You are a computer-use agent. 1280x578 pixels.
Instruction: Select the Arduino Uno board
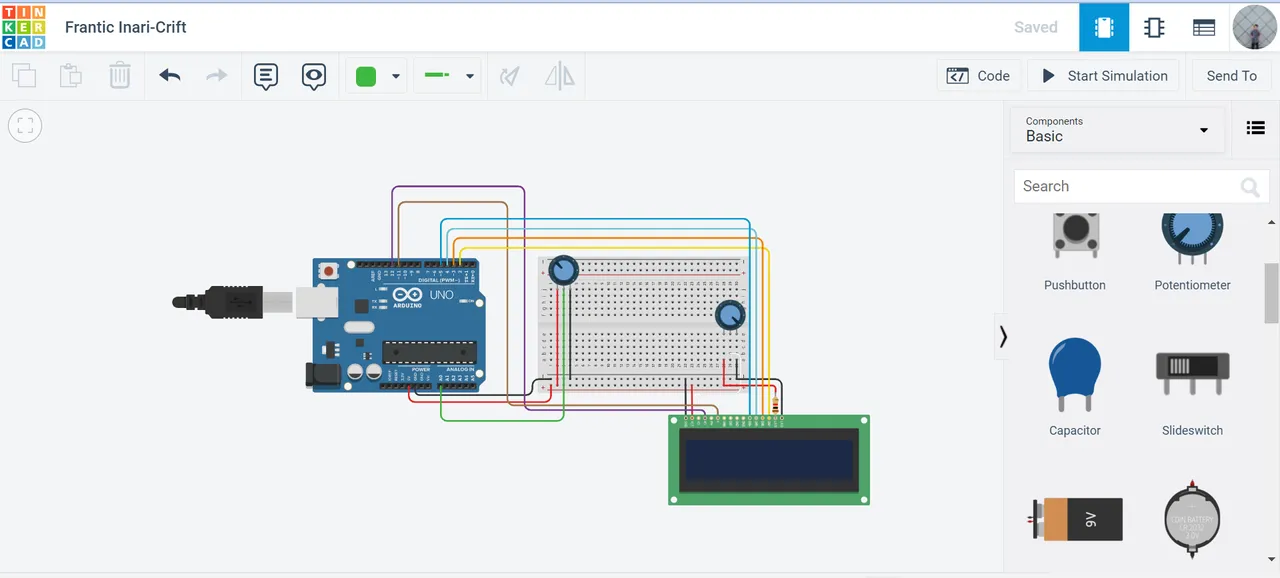point(398,324)
